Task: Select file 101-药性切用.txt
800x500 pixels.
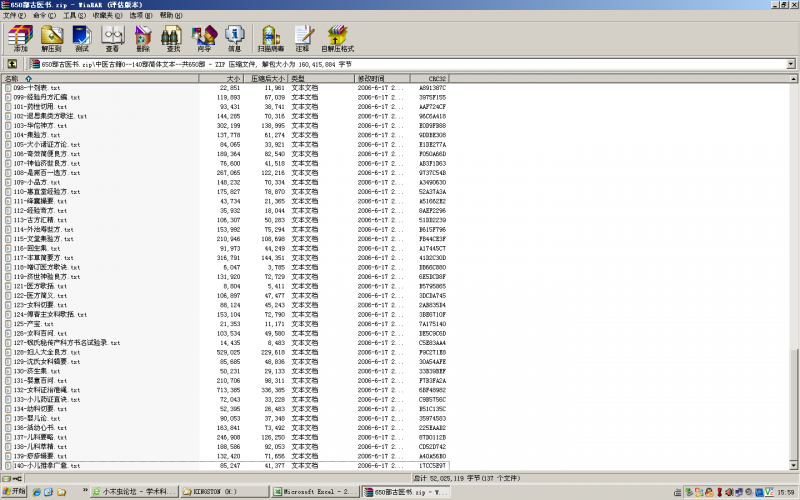Action: 40,107
